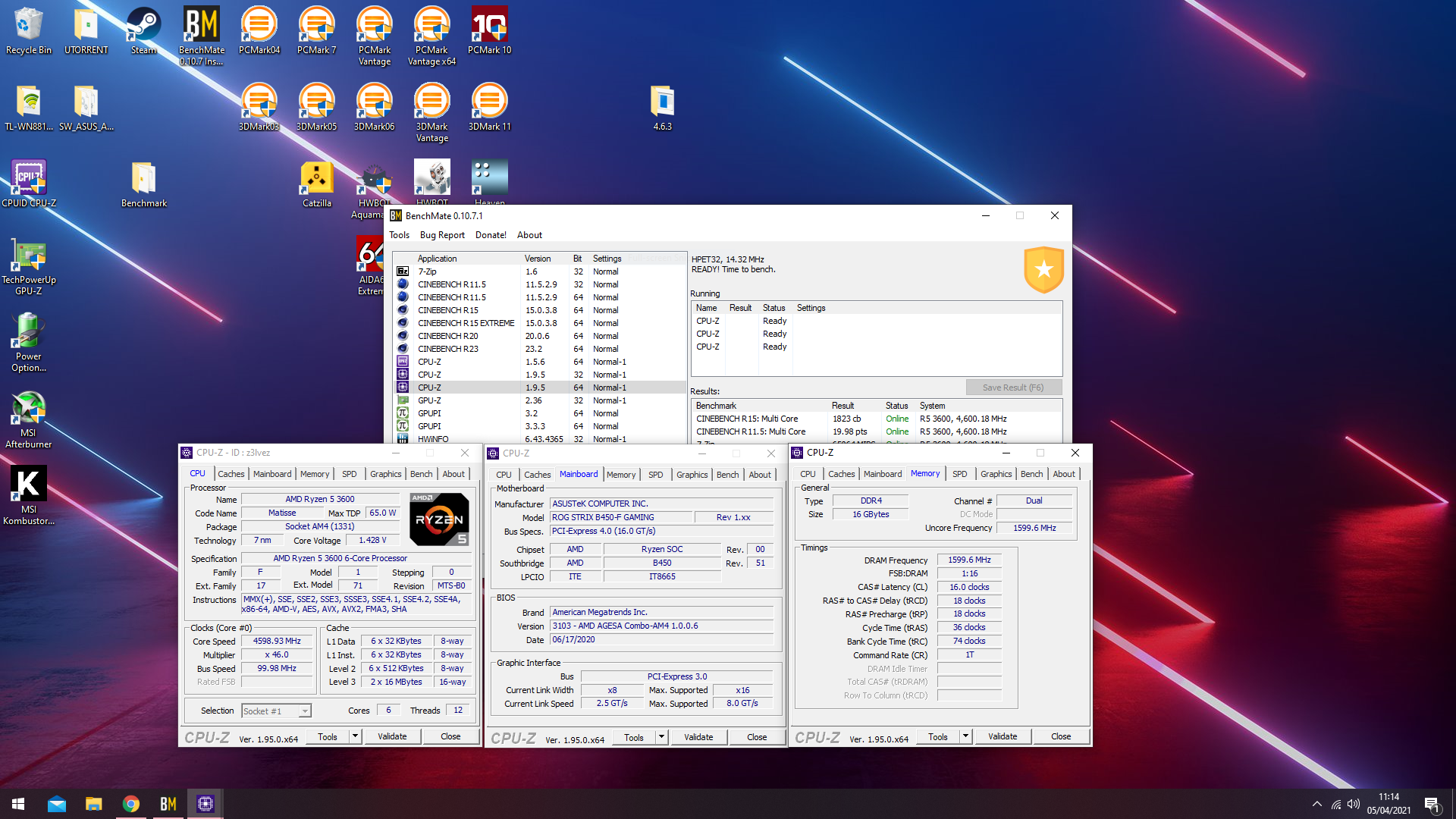
Task: Open Bench tab in middle CPU-Z window
Action: [x=727, y=475]
